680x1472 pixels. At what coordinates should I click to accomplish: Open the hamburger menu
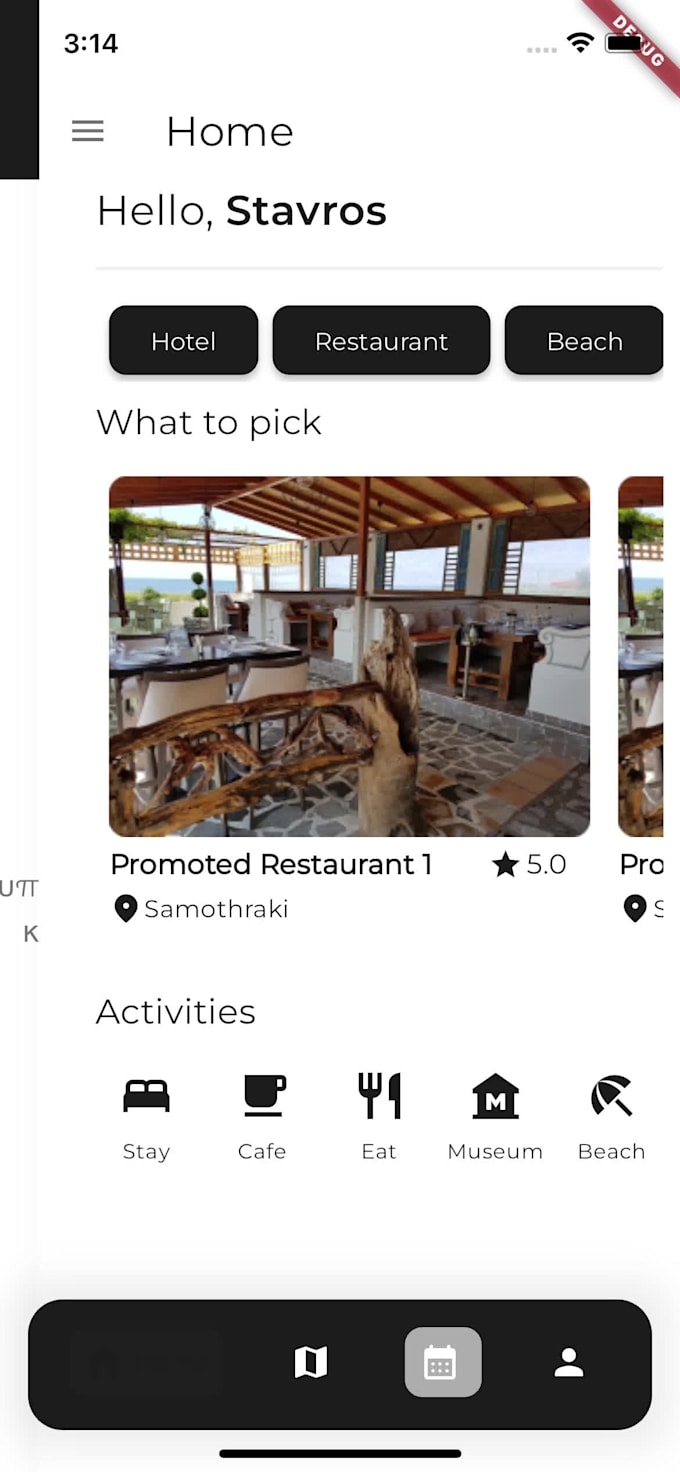[x=88, y=131]
